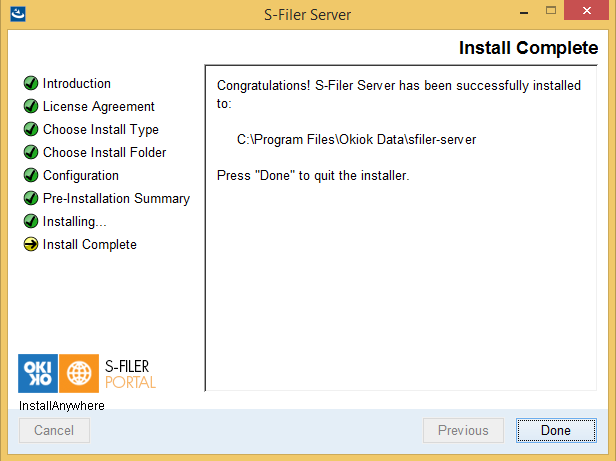Viewport: 616px width, 461px height.
Task: Select the Introduction step label
Action: [77, 83]
